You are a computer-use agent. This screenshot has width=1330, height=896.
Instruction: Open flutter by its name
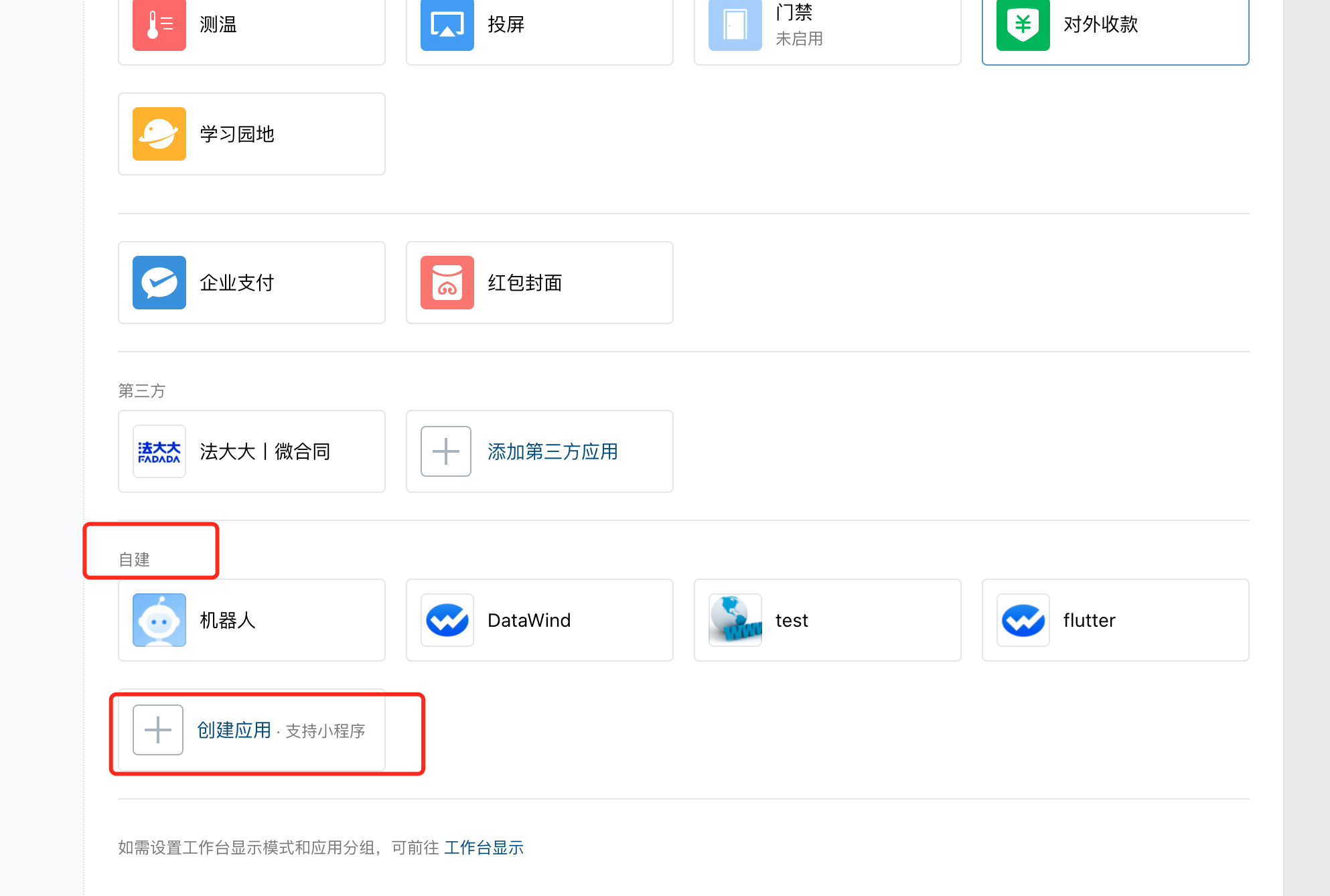[1090, 620]
